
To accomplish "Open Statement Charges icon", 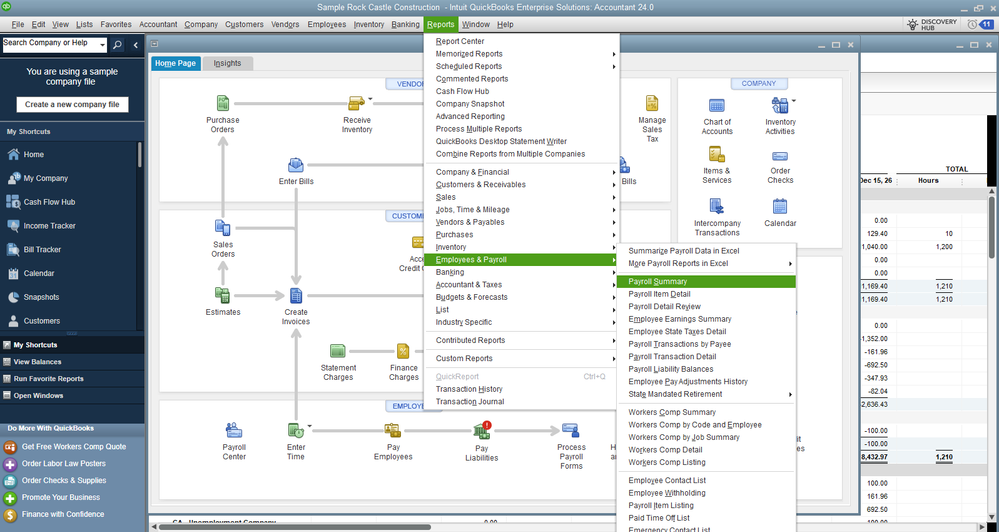I will pyautogui.click(x=338, y=351).
